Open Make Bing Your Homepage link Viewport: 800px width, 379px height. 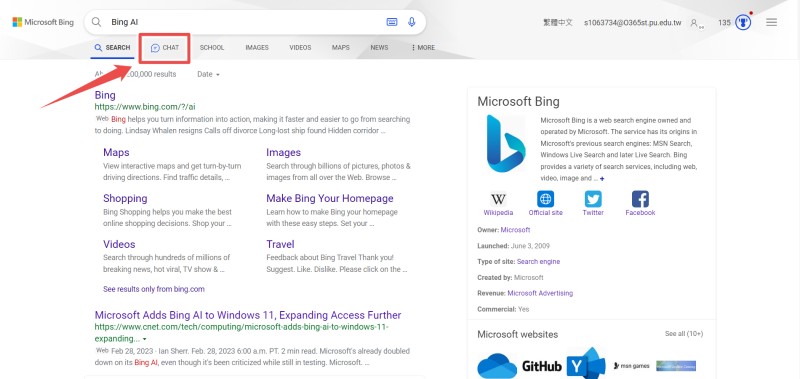(x=330, y=198)
